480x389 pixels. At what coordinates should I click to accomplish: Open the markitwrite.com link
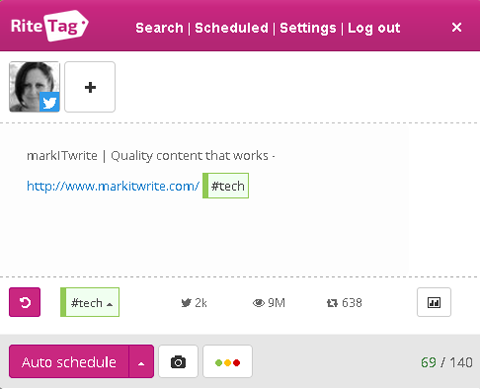113,186
